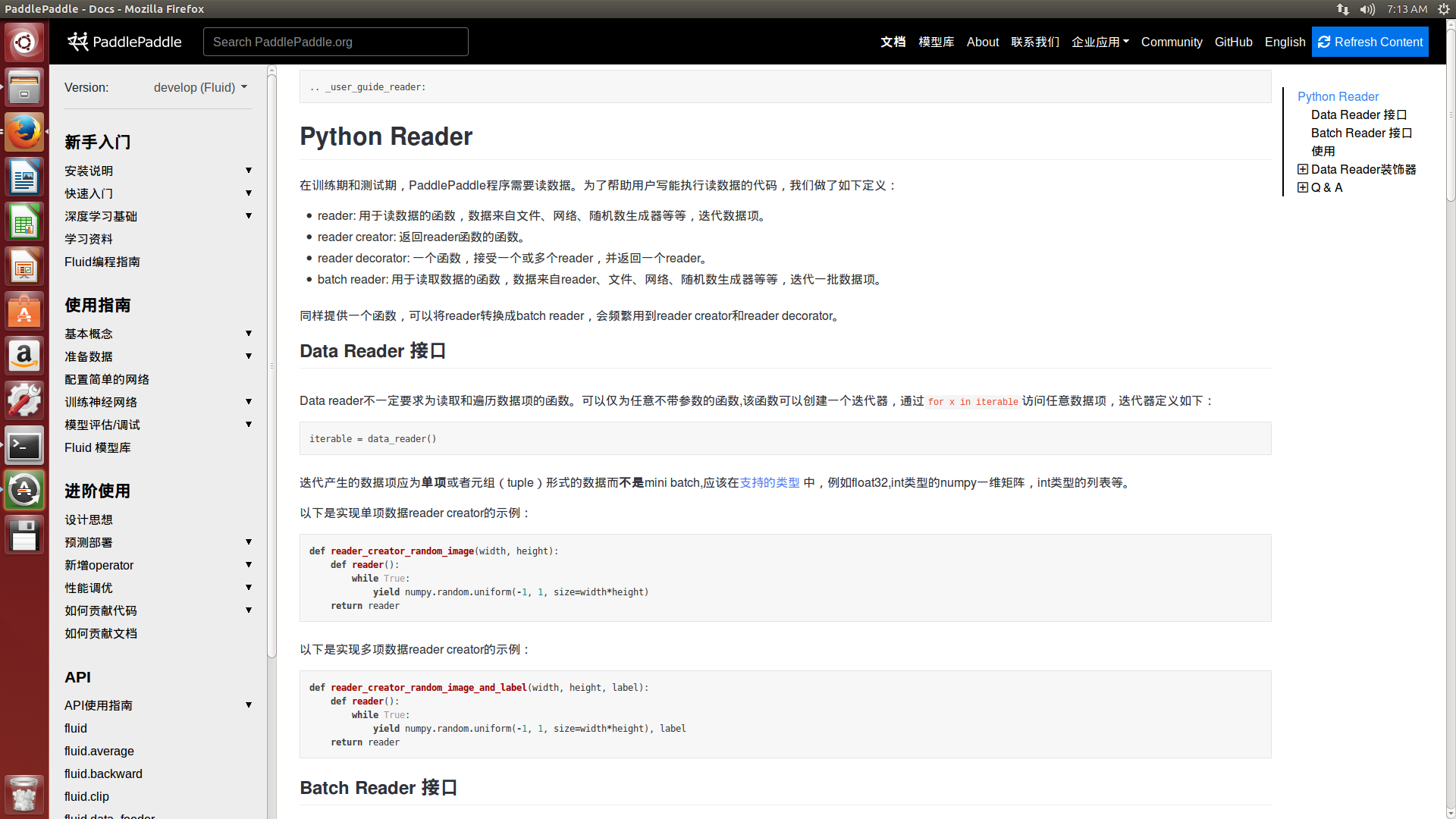
Task: Click the volume indicator icon
Action: point(1367,9)
